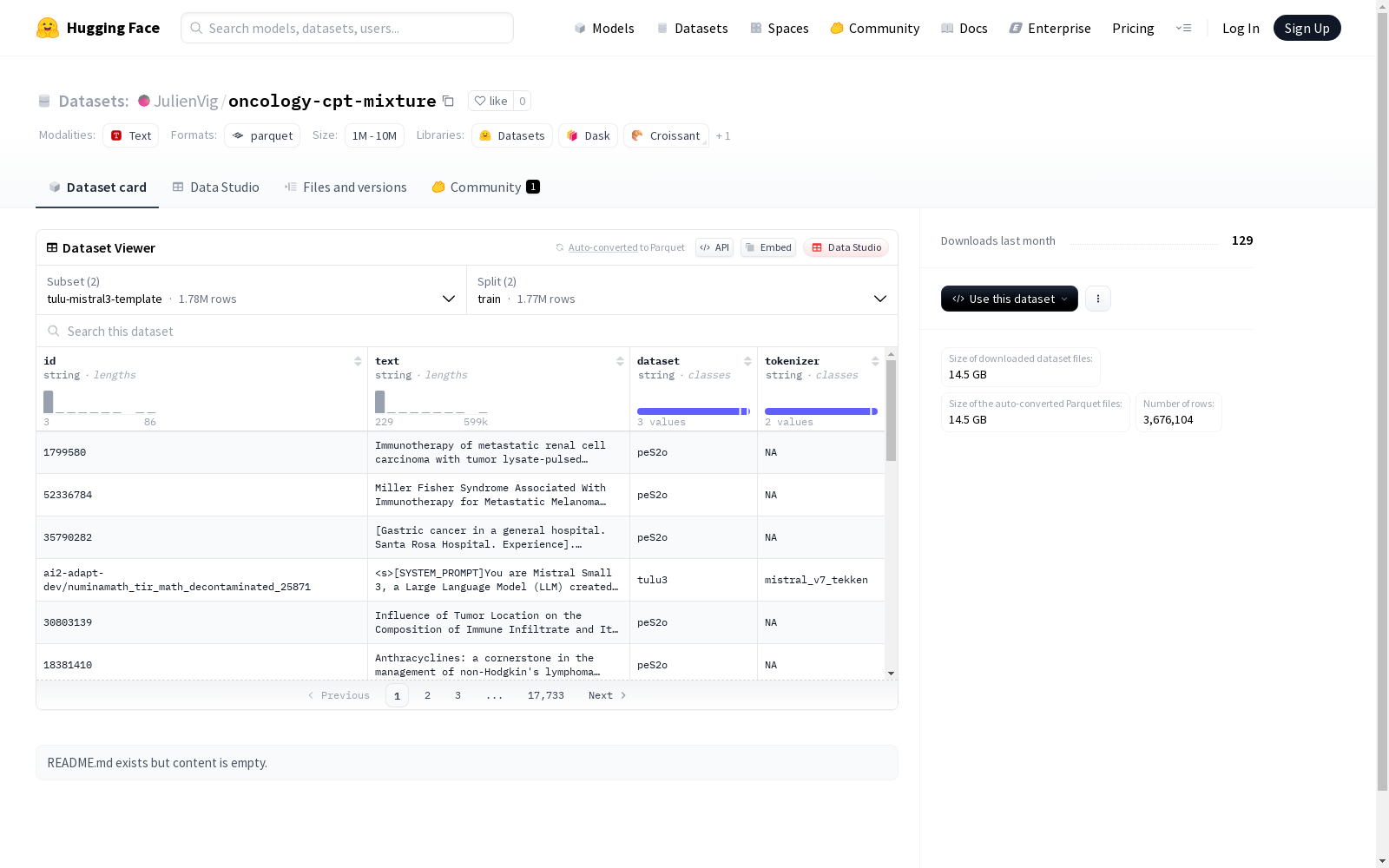
Task: Open Spaces in top navigation
Action: (x=779, y=28)
